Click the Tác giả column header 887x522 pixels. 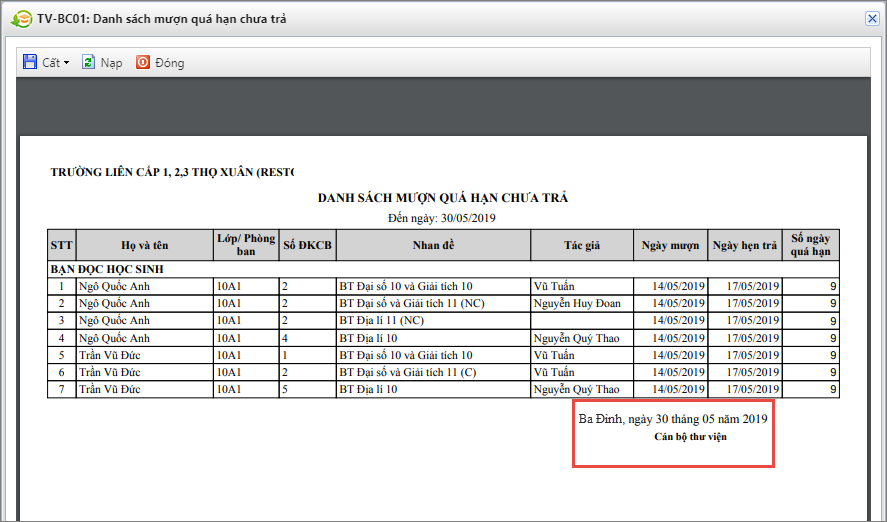582,245
